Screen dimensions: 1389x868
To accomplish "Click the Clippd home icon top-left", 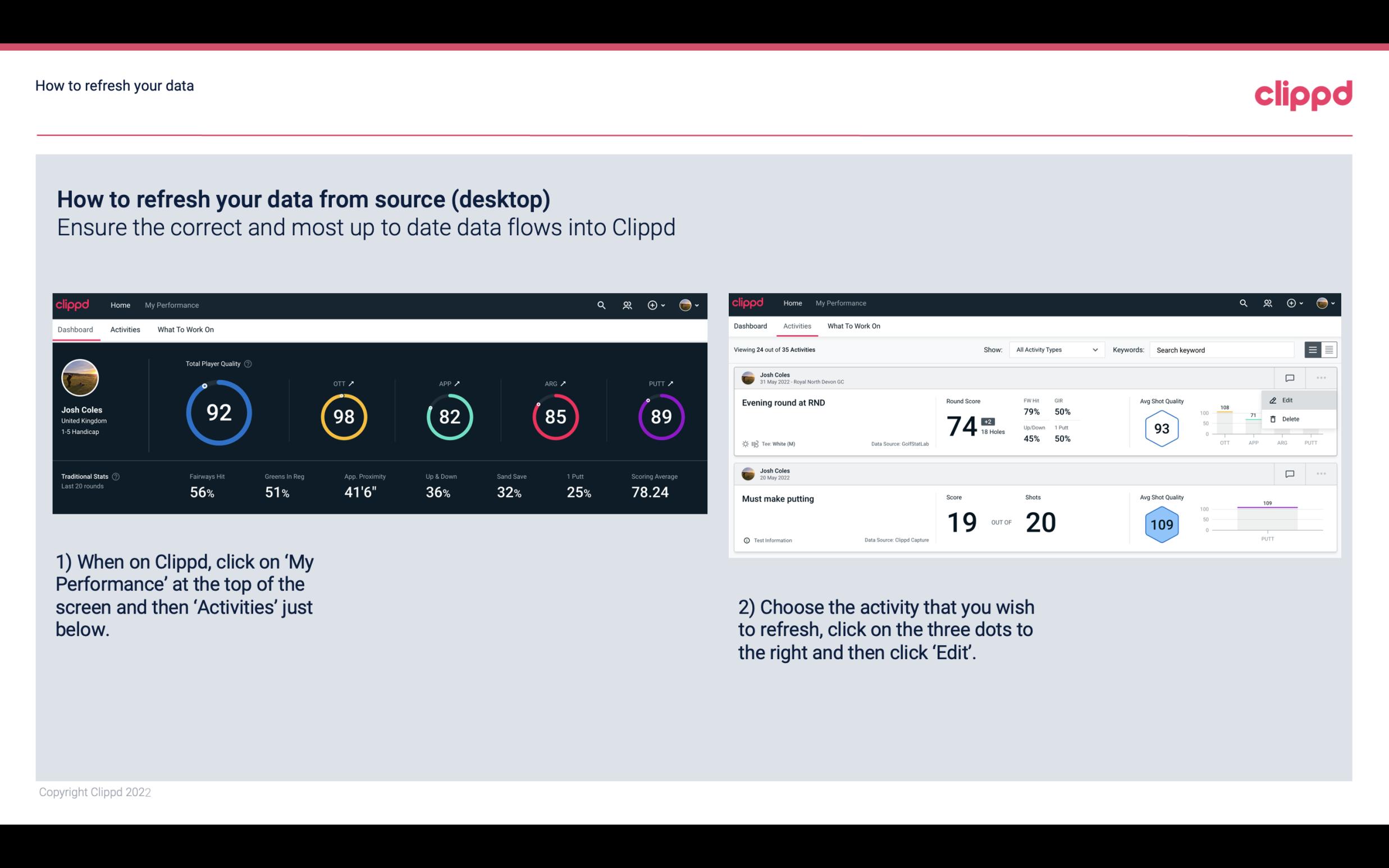I will 73,304.
